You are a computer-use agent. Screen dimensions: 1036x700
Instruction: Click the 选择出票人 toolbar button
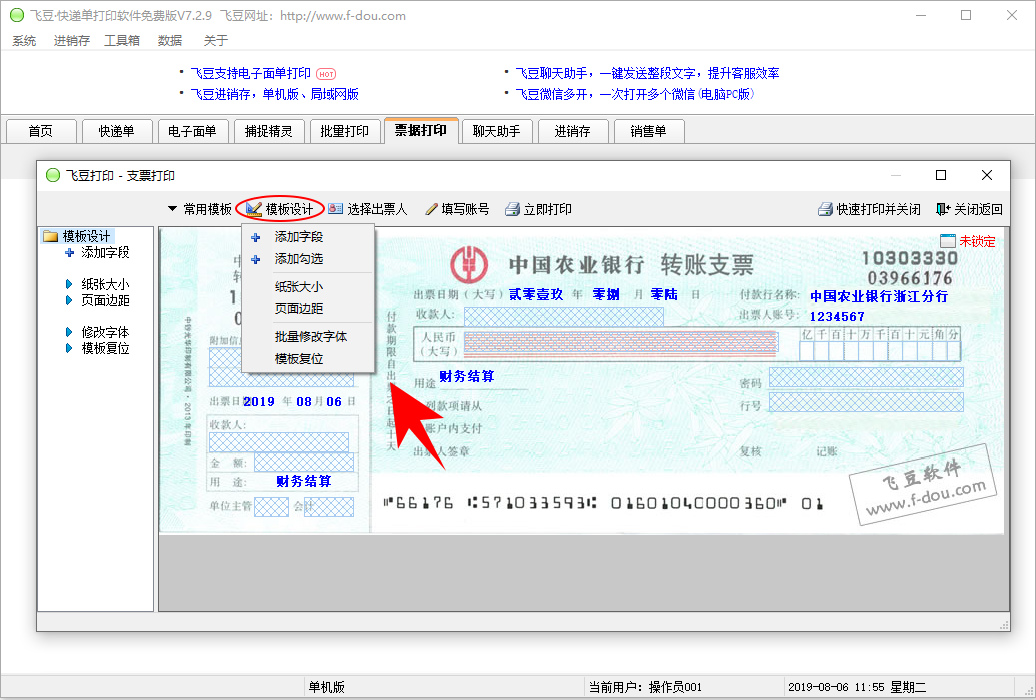coord(368,209)
